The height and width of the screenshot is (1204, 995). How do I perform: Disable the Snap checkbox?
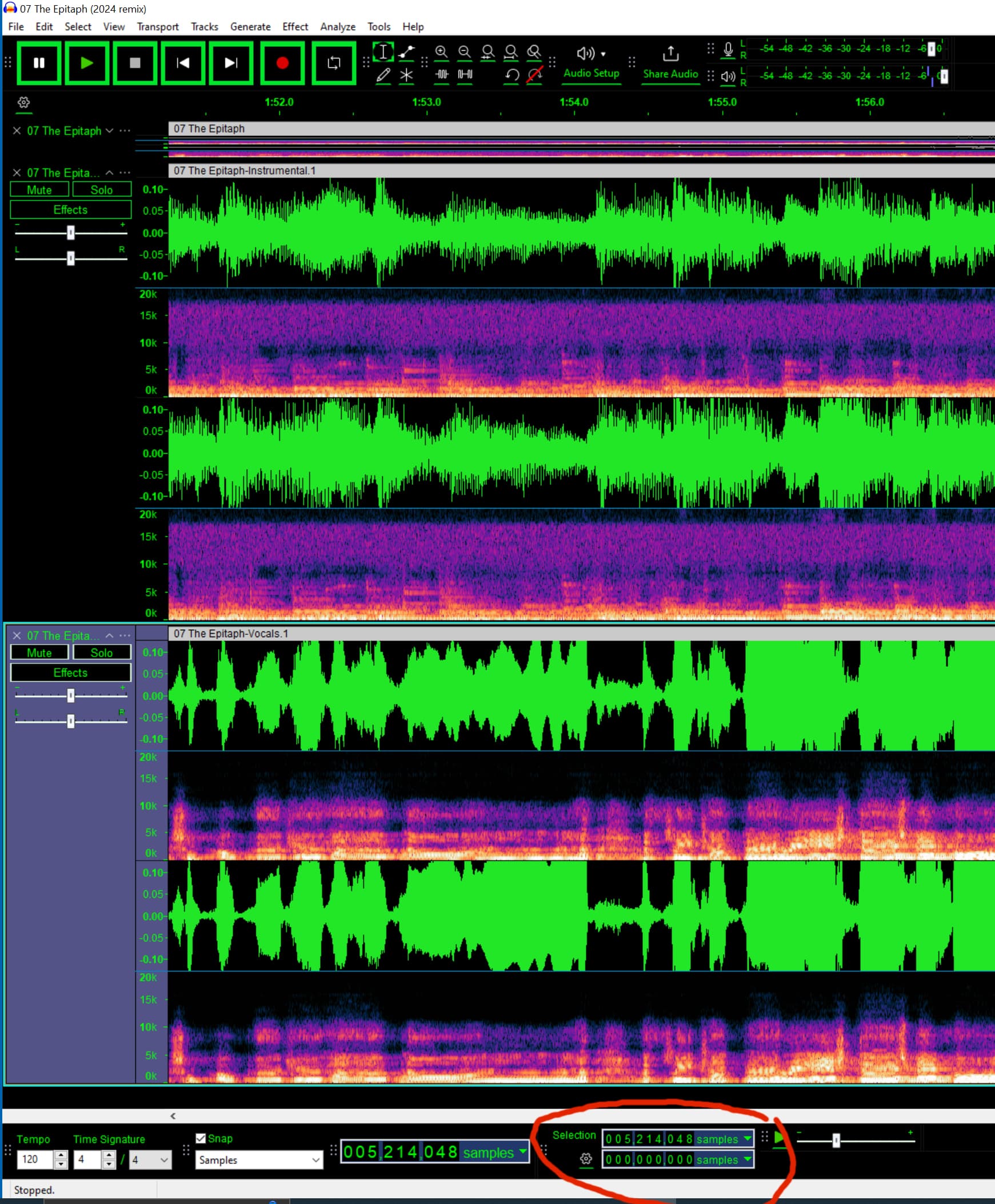tap(201, 1139)
